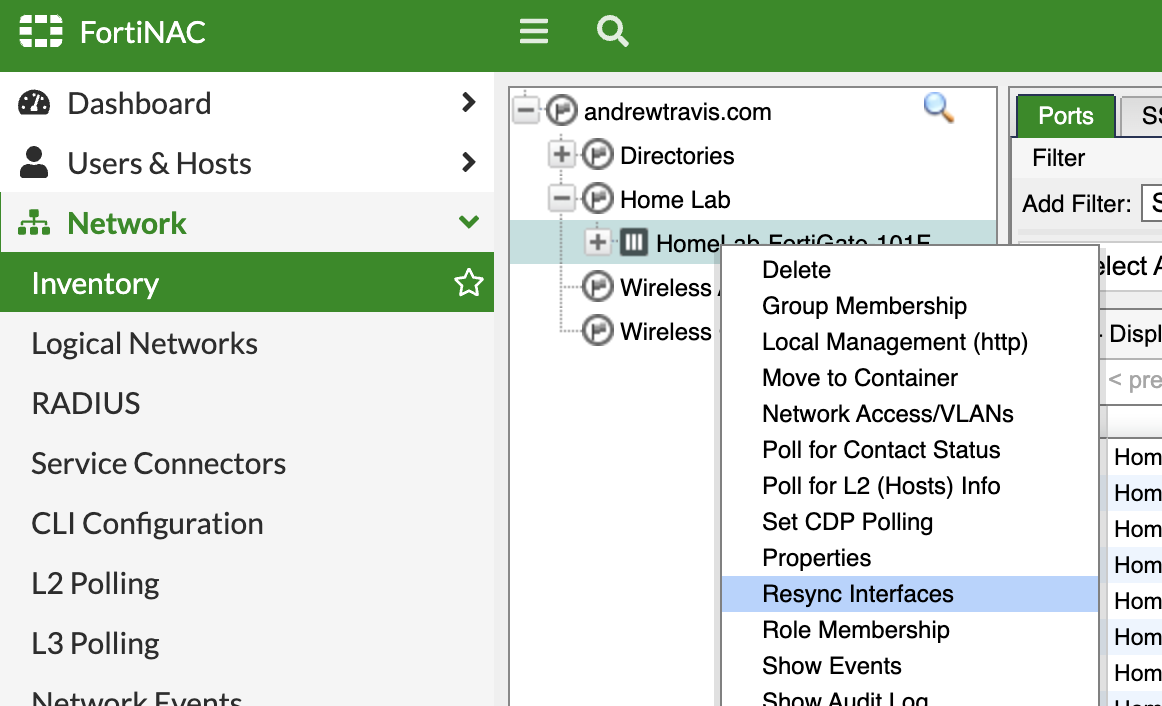This screenshot has height=706, width=1162.
Task: Click the first Wireless container icon
Action: [597, 286]
